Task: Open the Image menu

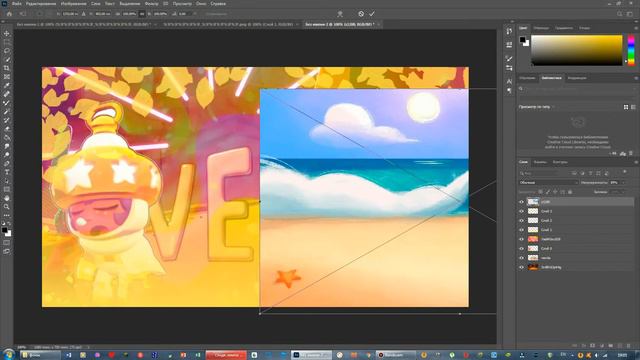Action: pyautogui.click(x=73, y=3)
